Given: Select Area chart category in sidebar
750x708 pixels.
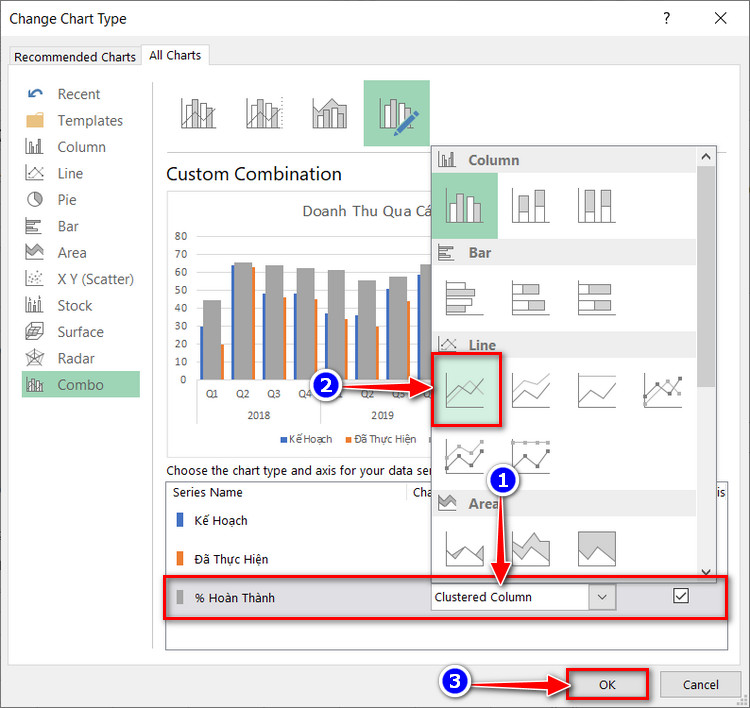Looking at the screenshot, I should click(81, 253).
